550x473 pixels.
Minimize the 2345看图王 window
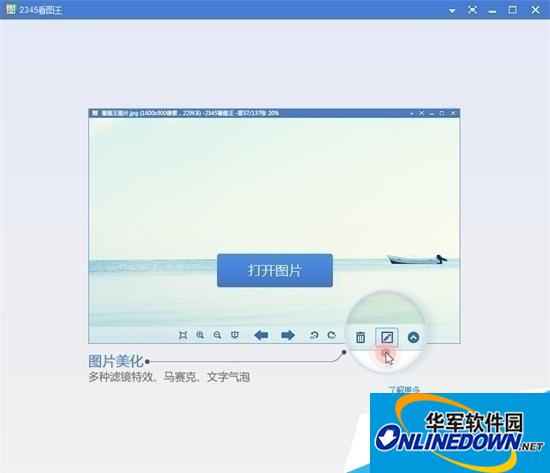pyautogui.click(x=492, y=12)
